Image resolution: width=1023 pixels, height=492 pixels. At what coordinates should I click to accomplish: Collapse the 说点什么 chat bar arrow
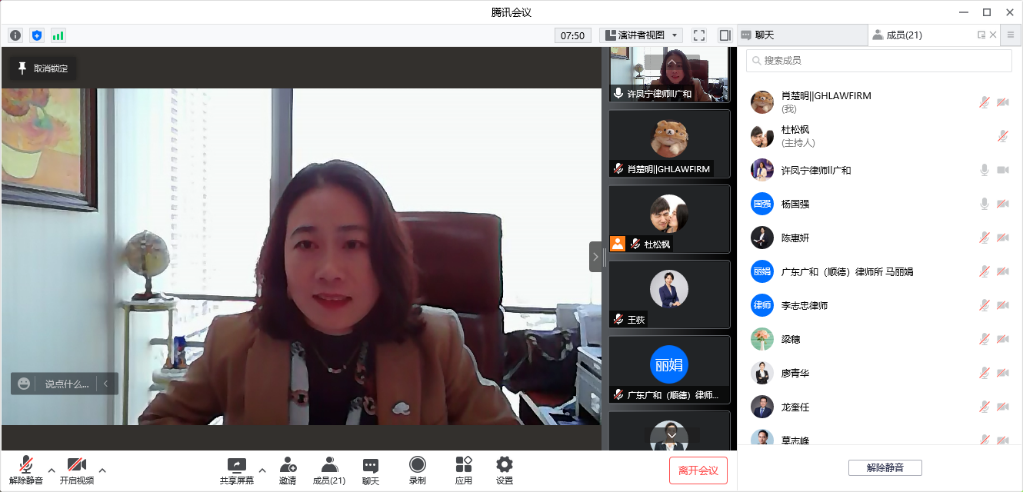tap(106, 384)
